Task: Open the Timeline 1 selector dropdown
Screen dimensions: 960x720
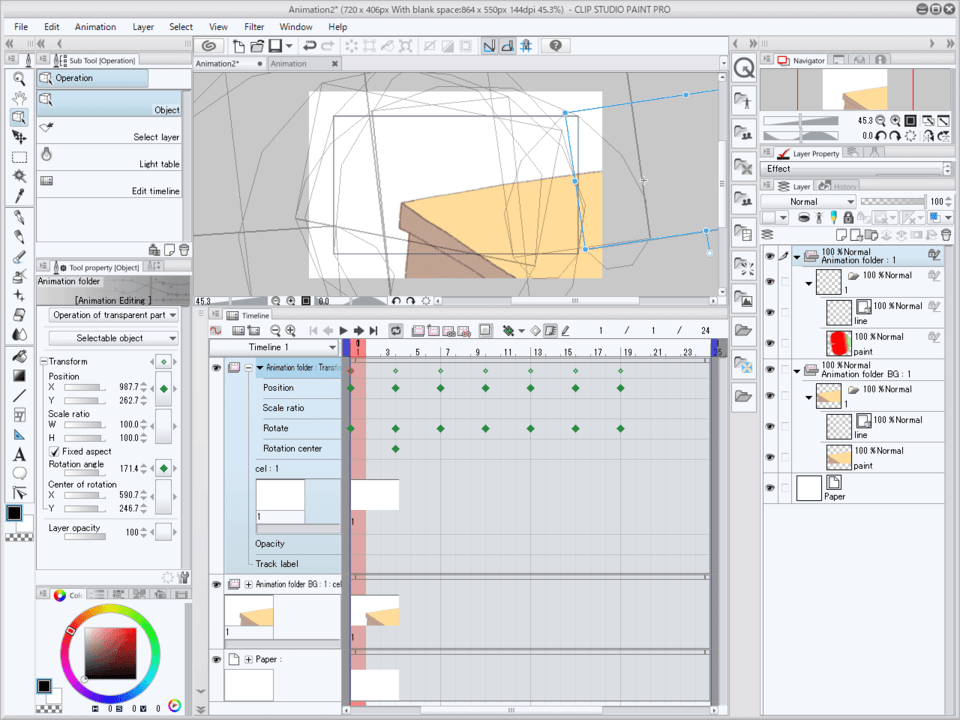Action: 274,347
